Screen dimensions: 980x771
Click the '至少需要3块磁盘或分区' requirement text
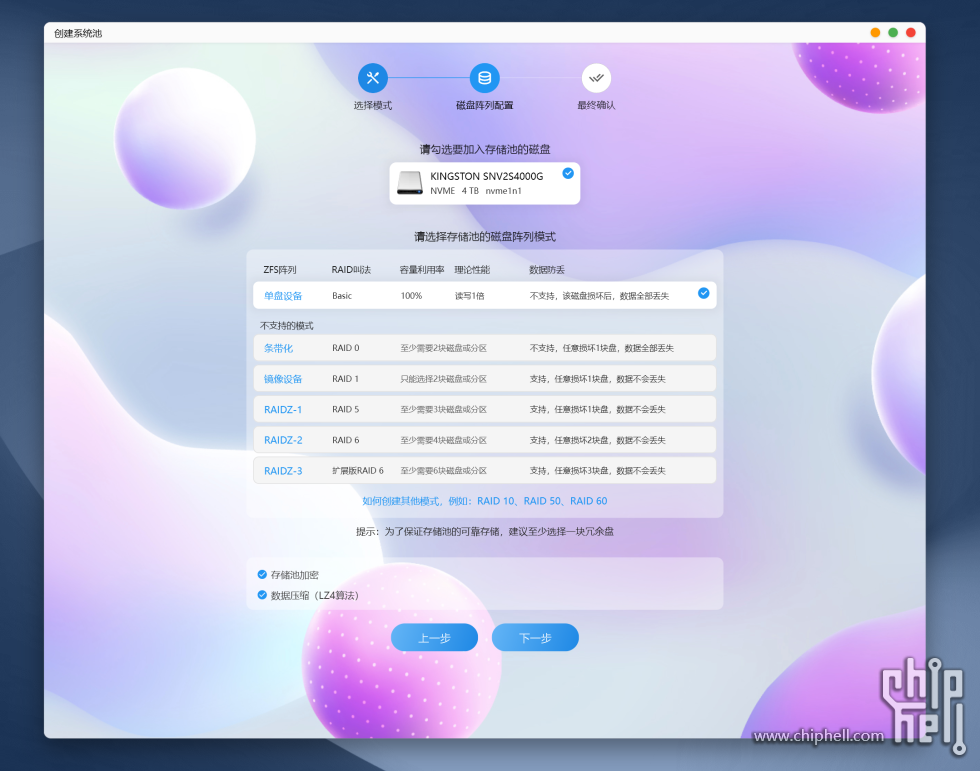(x=444, y=409)
